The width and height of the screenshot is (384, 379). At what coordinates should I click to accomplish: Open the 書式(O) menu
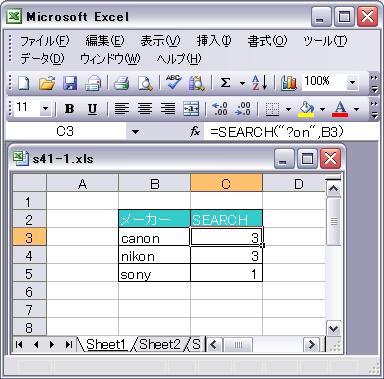(267, 41)
